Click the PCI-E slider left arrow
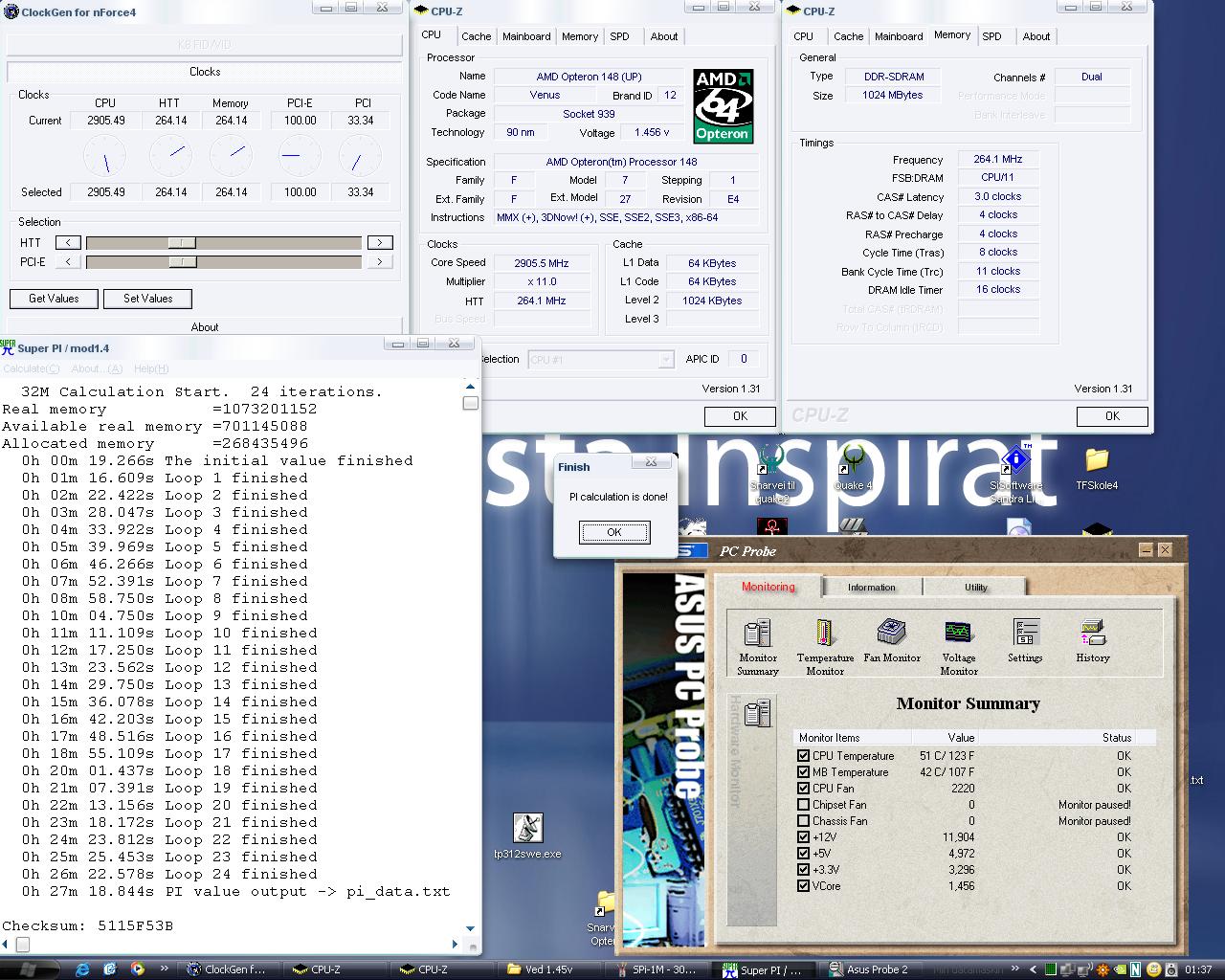The height and width of the screenshot is (980, 1225). pos(68,262)
